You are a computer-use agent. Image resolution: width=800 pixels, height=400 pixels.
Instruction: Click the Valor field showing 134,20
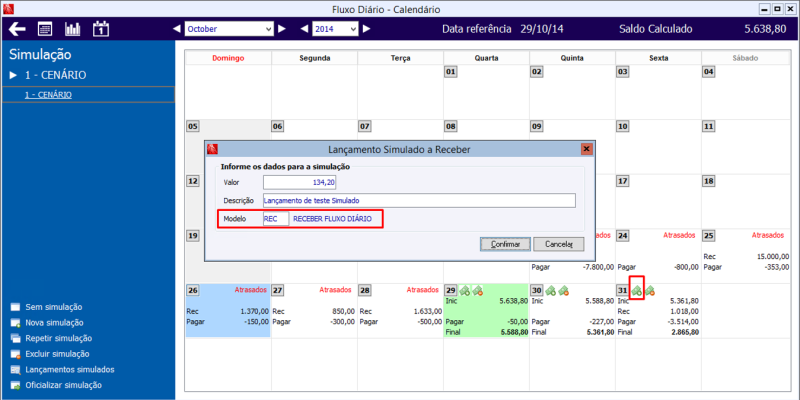click(x=299, y=183)
